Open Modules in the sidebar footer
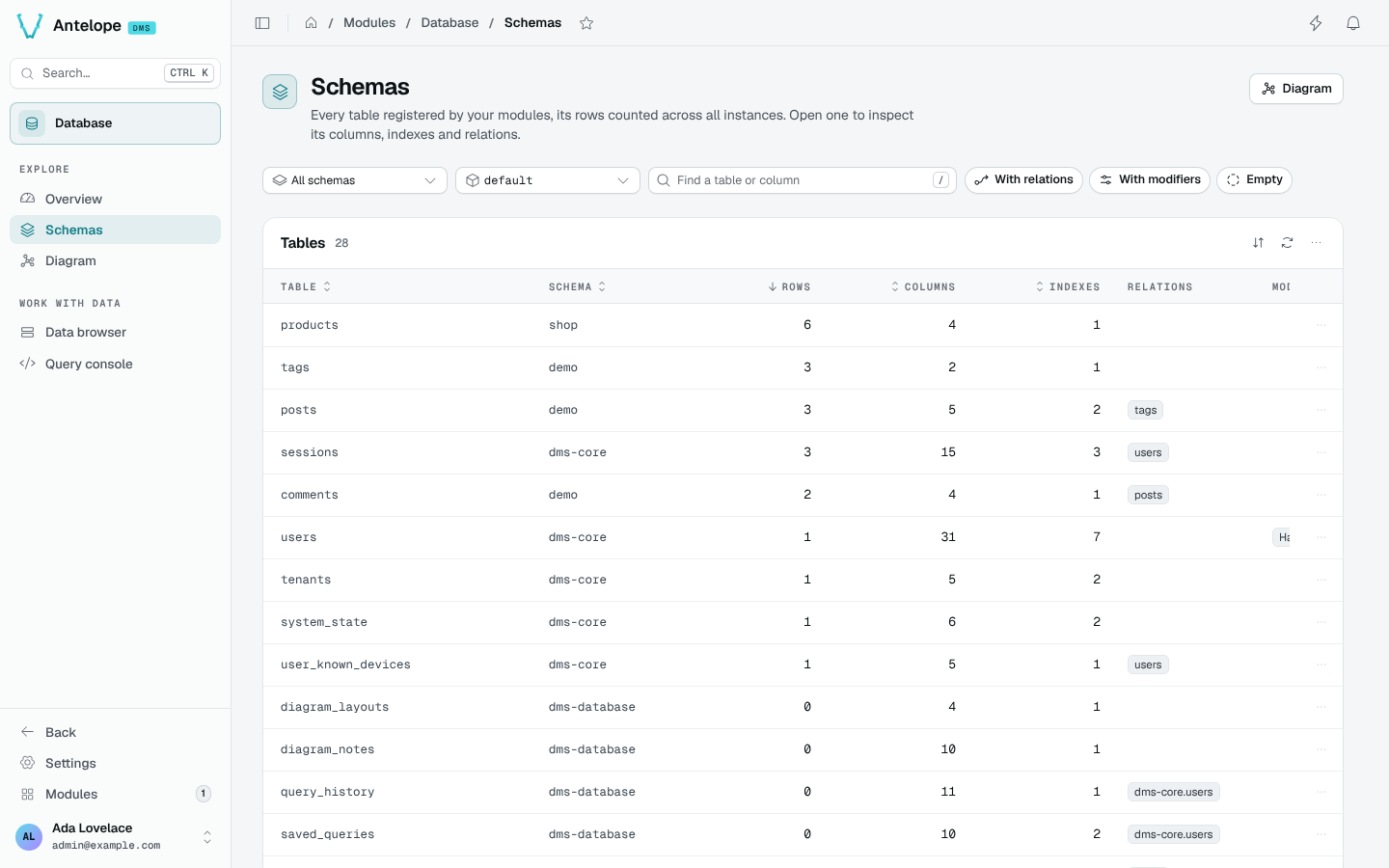This screenshot has width=1389, height=868. pos(115,794)
